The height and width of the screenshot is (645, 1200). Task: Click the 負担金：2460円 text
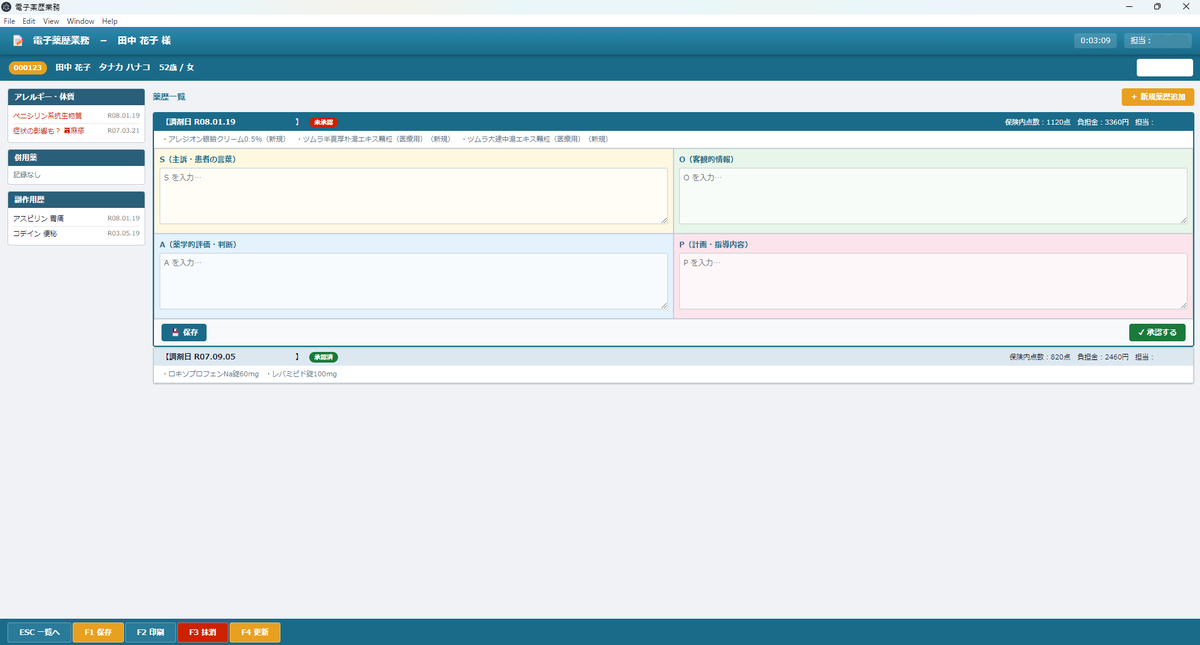1103,357
